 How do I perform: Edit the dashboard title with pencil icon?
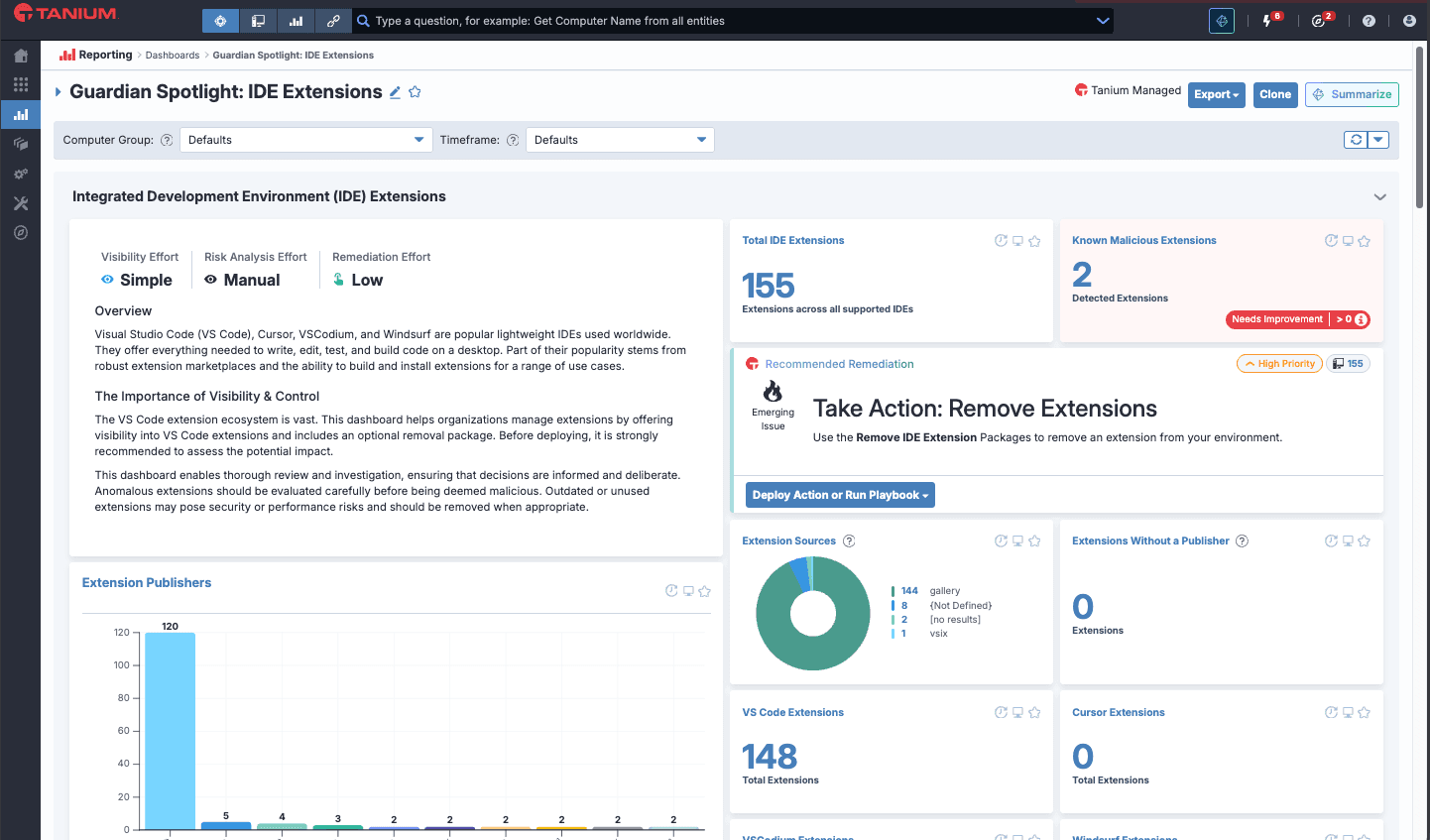pyautogui.click(x=395, y=92)
